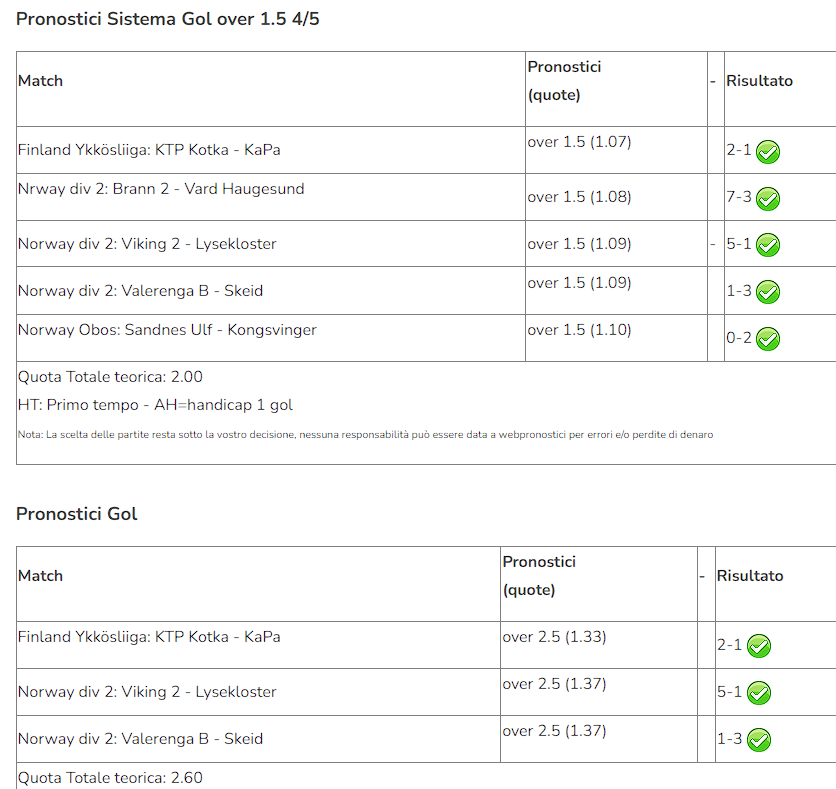Click the Match header in Pronostici Gol table
Viewport: 836px width, 789px height.
(x=40, y=576)
